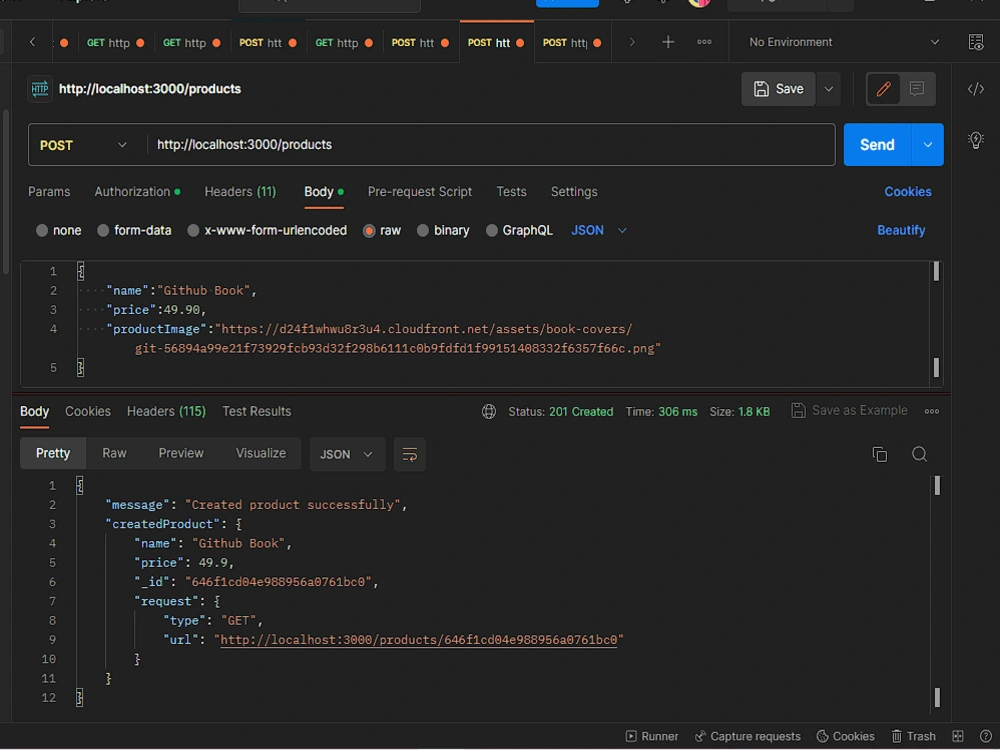The image size is (1000, 750).
Task: Switch to response Cookies tab
Action: (x=88, y=411)
